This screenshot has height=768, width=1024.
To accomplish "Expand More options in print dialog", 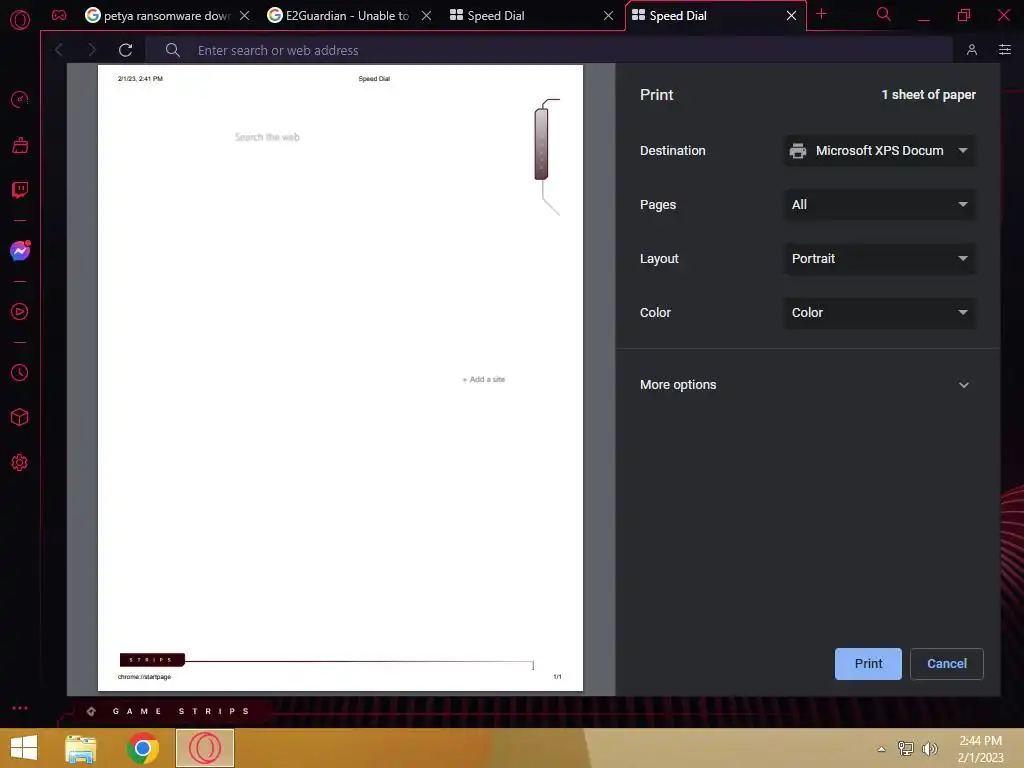I will pyautogui.click(x=808, y=385).
